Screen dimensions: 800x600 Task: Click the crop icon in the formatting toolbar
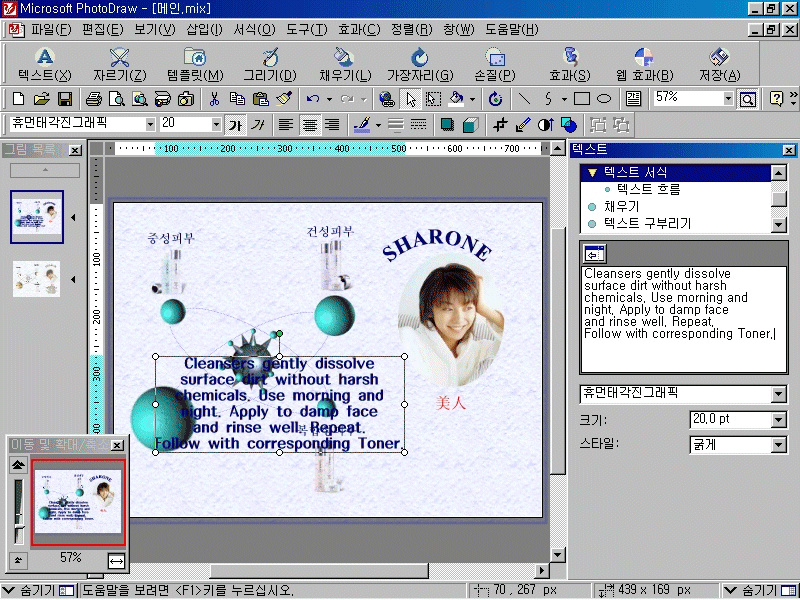pyautogui.click(x=499, y=124)
